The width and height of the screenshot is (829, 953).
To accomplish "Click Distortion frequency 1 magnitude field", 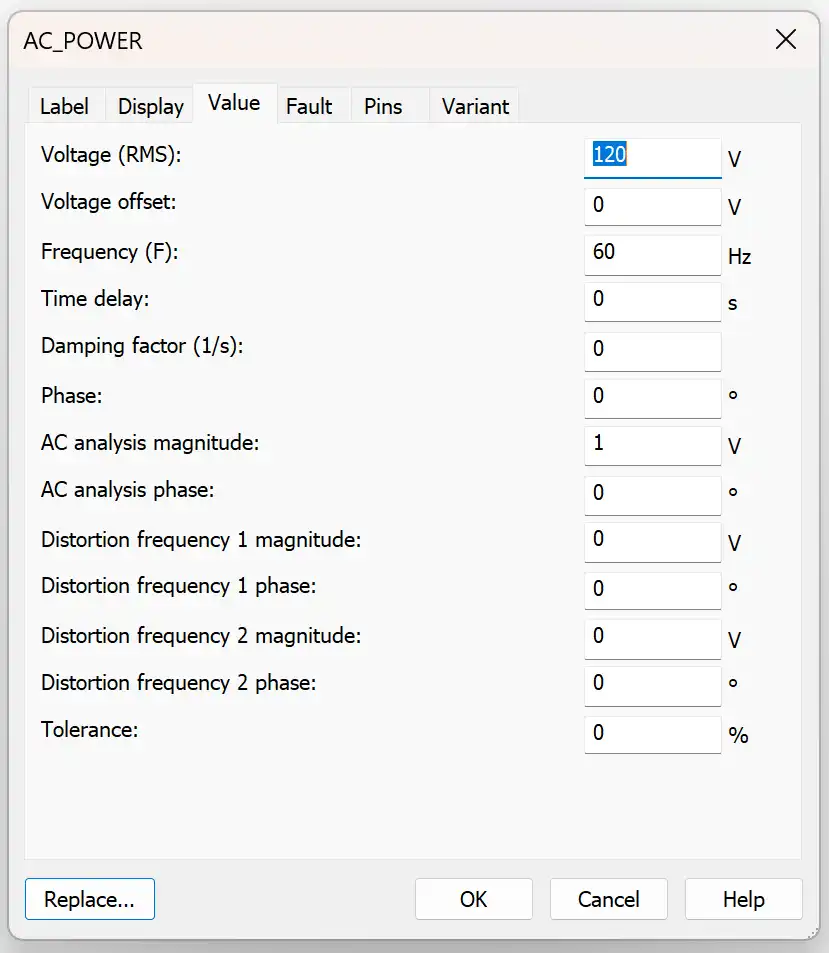I will 652,541.
